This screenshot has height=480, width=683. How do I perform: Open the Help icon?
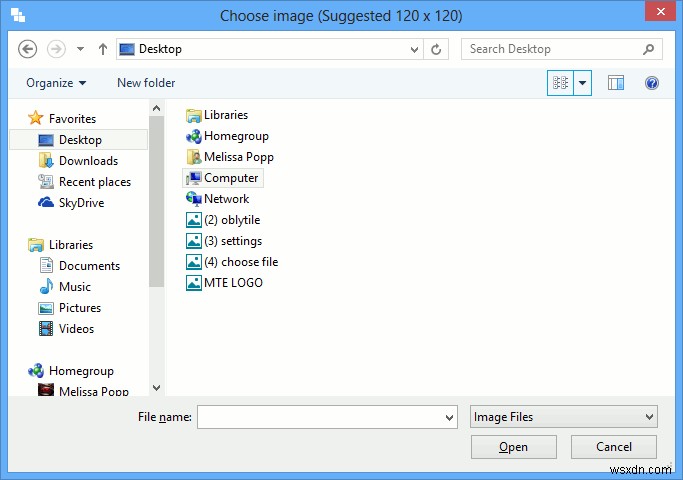coord(652,82)
